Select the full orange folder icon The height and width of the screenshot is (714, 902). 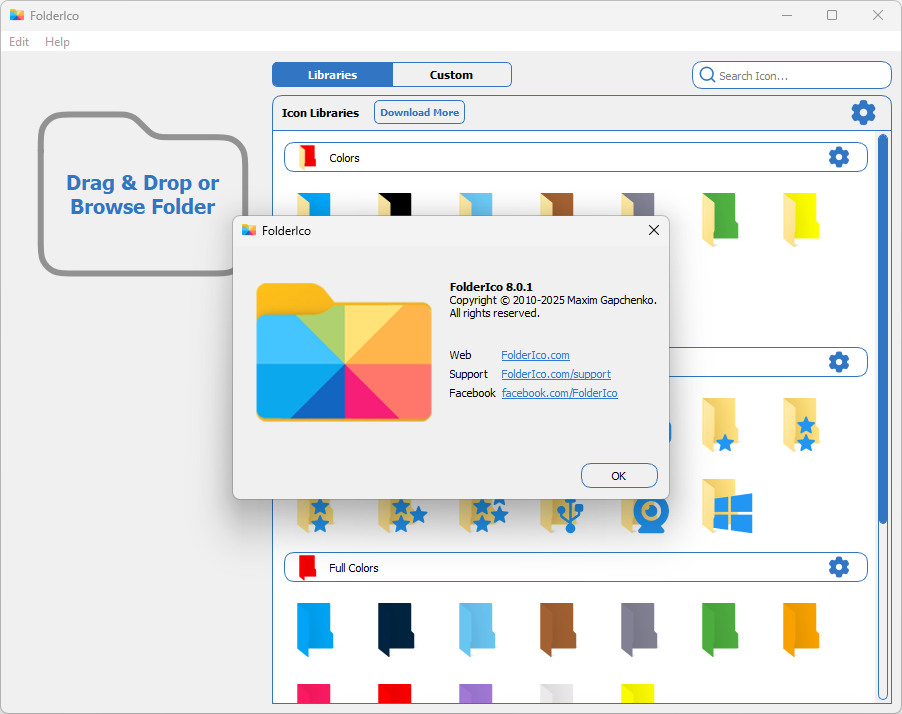(x=801, y=629)
